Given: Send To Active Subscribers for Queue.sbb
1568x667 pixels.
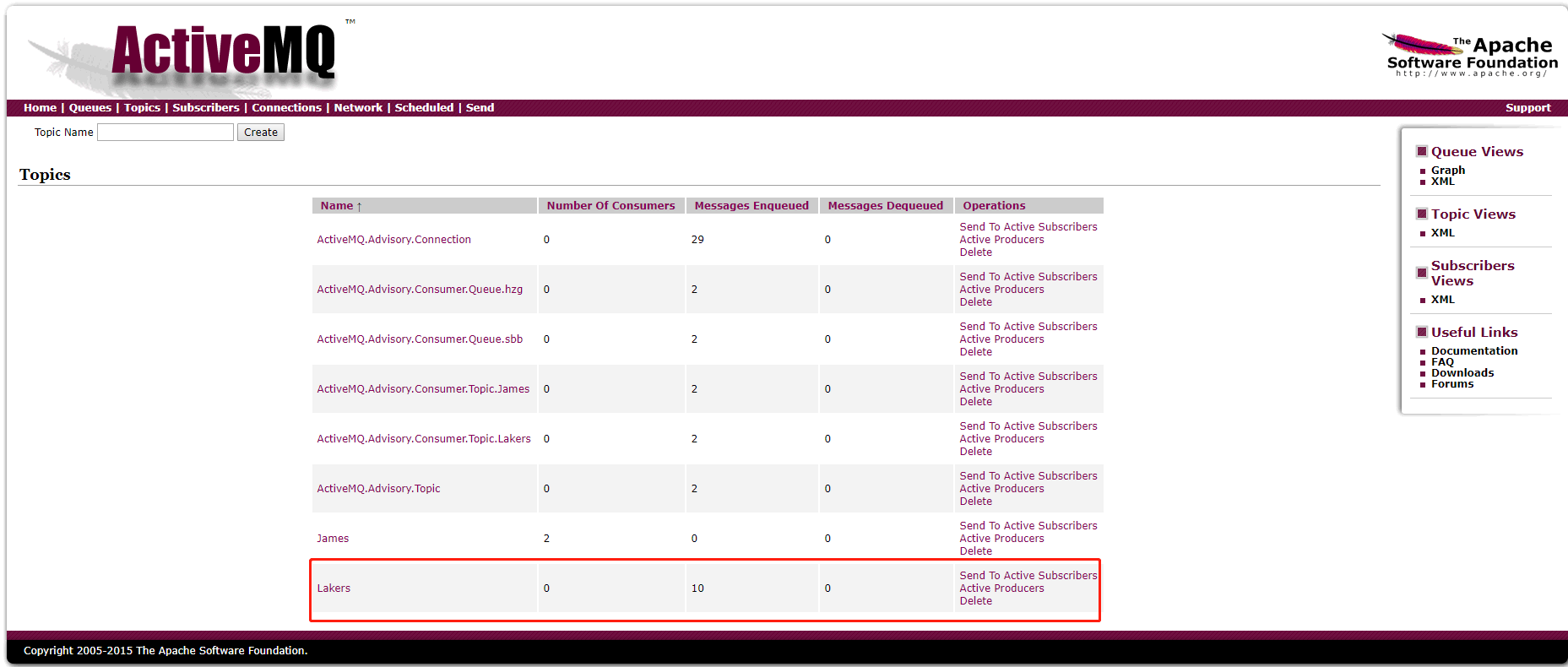Looking at the screenshot, I should [x=1028, y=327].
